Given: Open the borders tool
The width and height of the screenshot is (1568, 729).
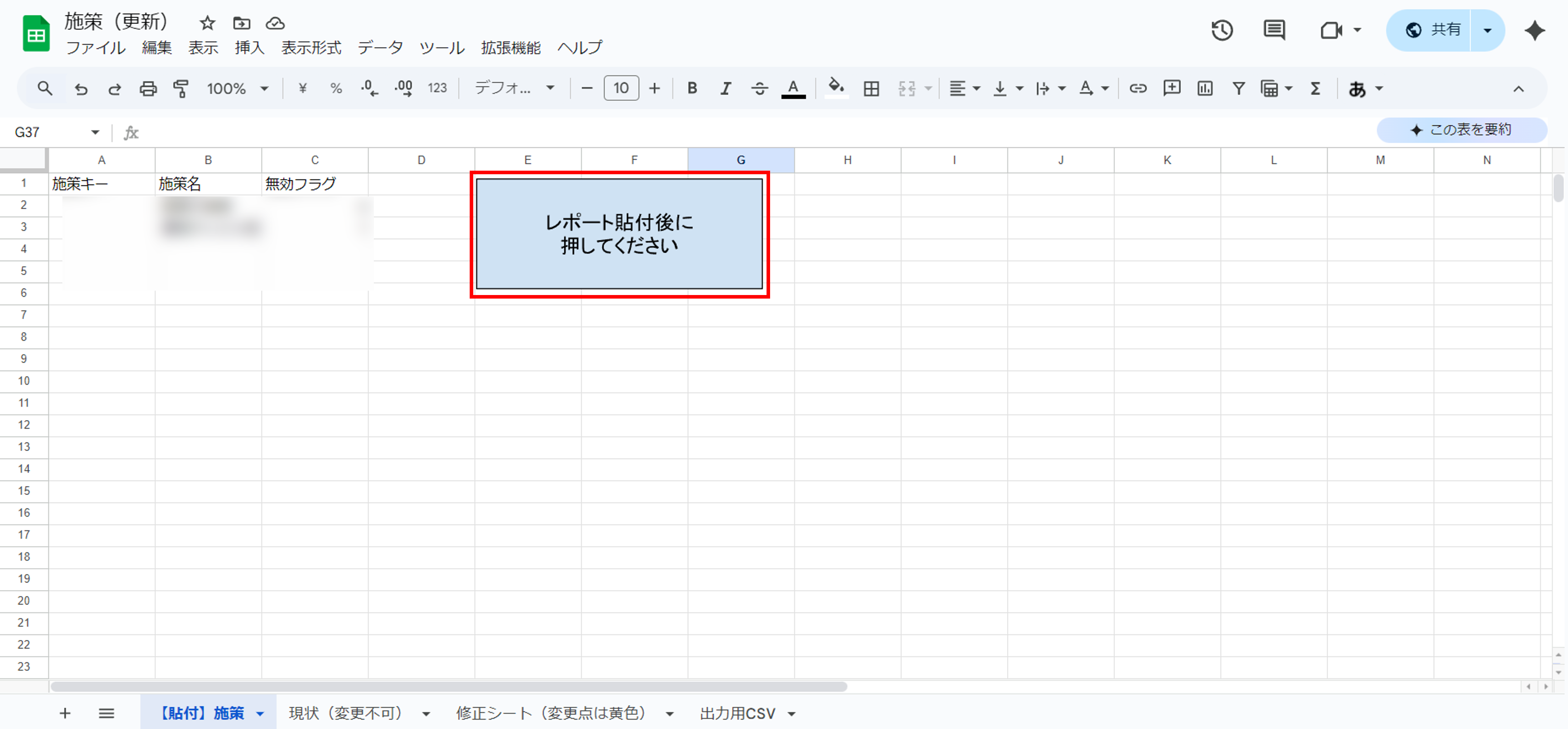Looking at the screenshot, I should 871,88.
